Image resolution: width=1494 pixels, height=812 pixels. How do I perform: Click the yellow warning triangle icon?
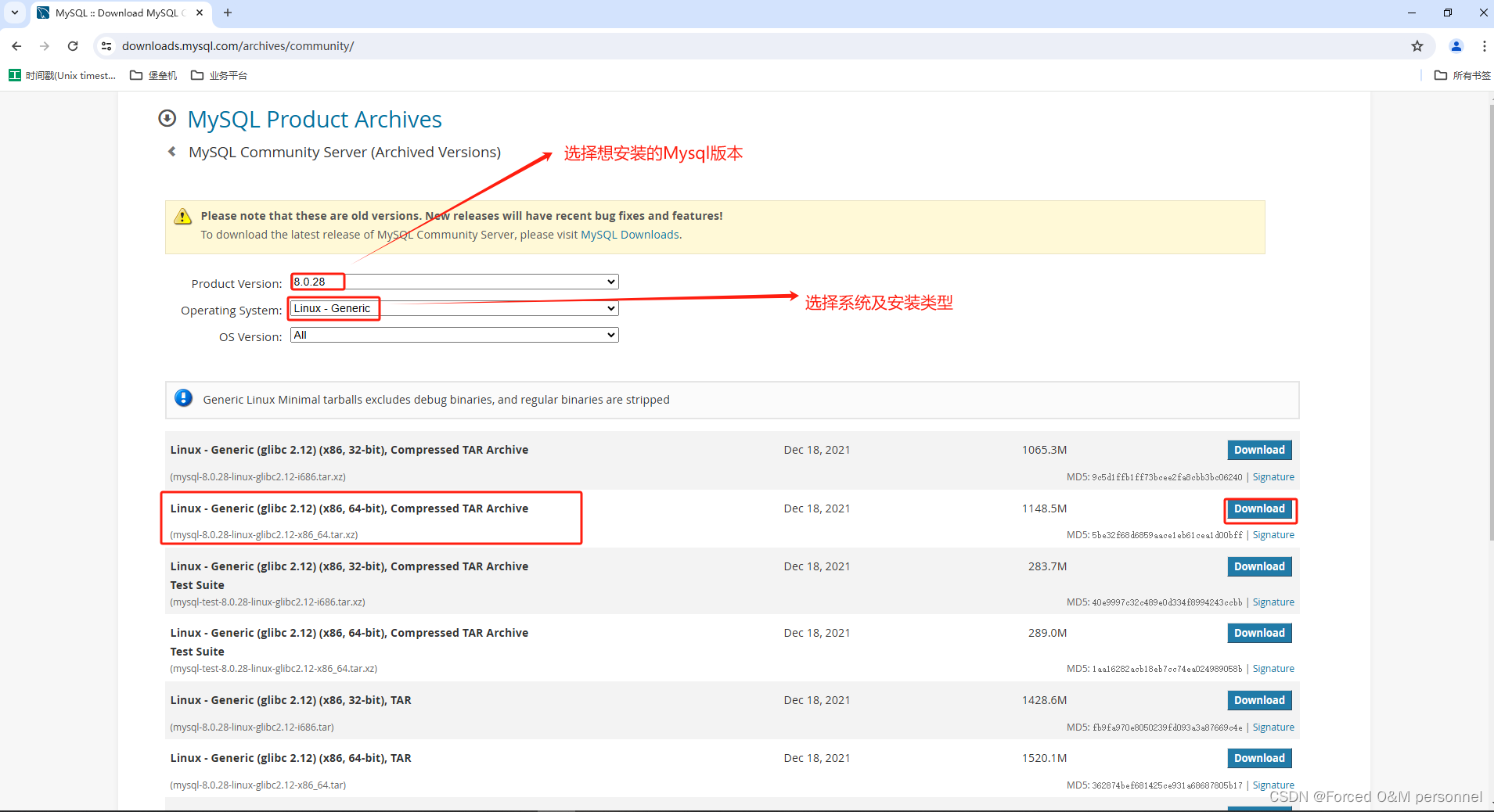[182, 217]
